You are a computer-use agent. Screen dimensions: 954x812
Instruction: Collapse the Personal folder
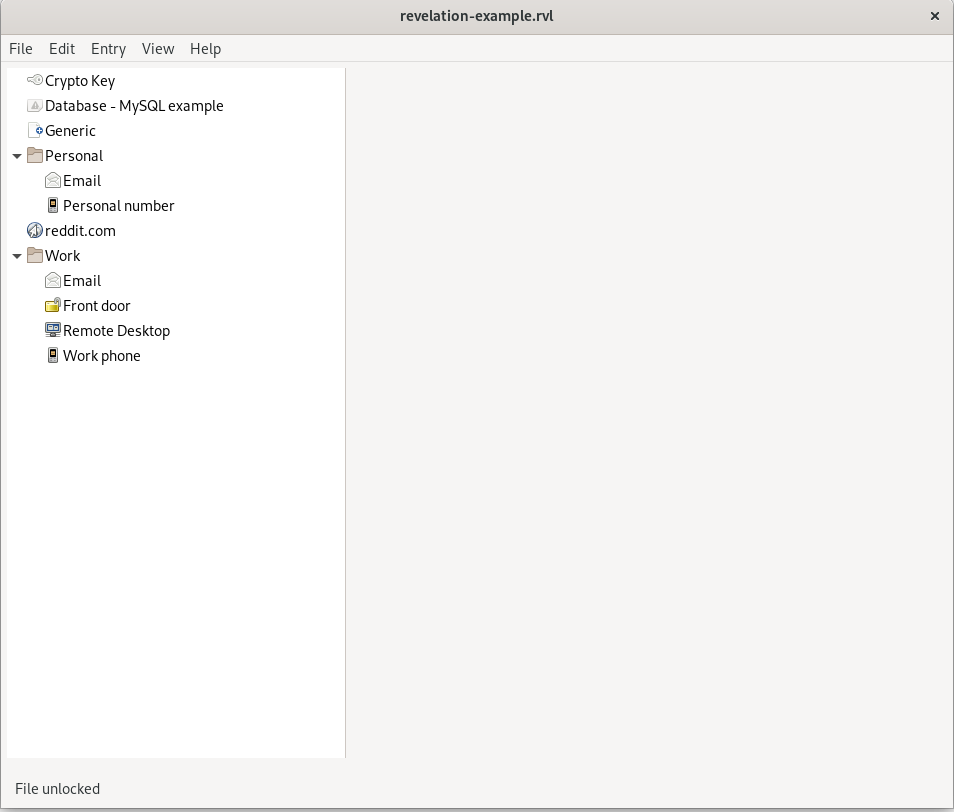17,156
